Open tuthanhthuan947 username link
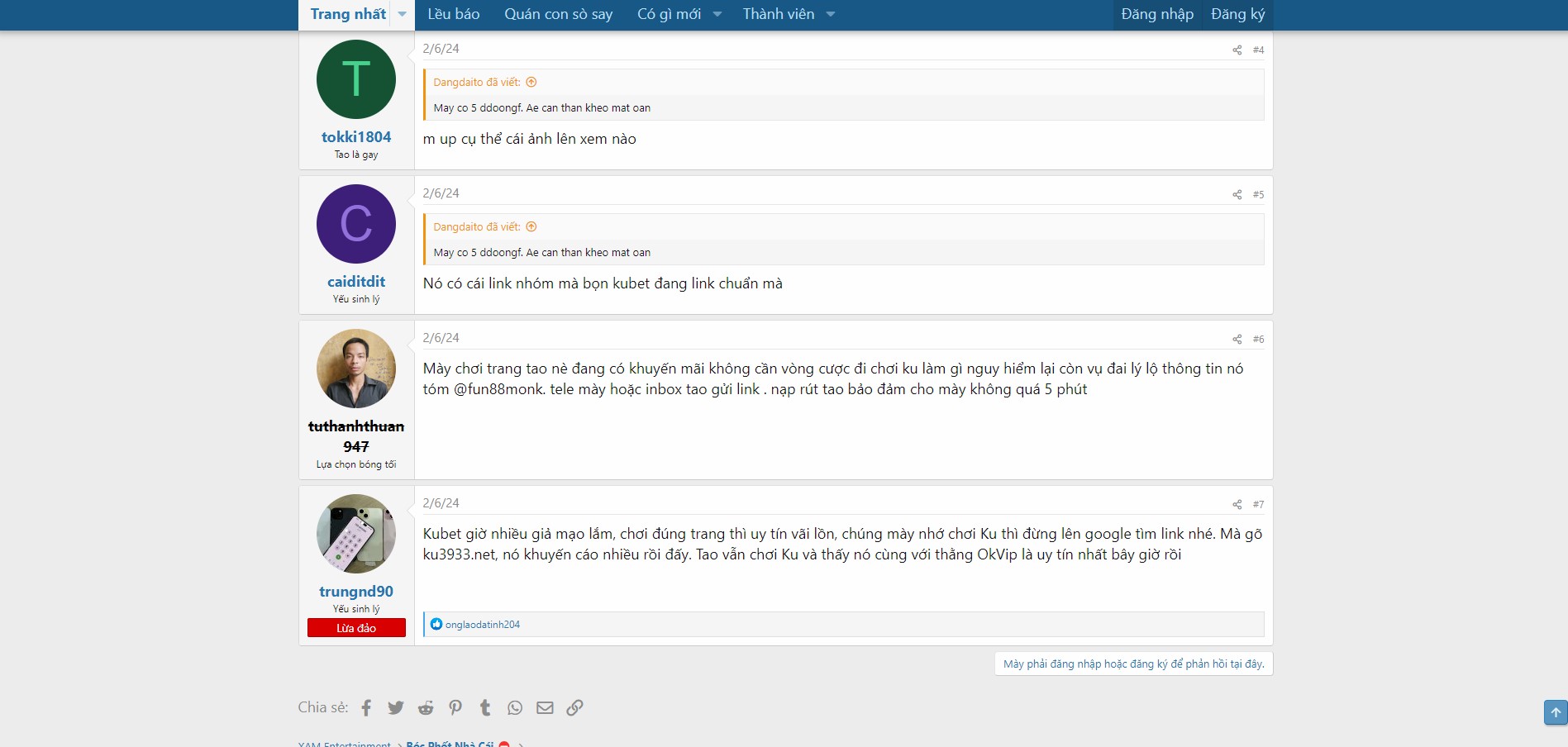This screenshot has height=747, width=1568. (x=356, y=436)
